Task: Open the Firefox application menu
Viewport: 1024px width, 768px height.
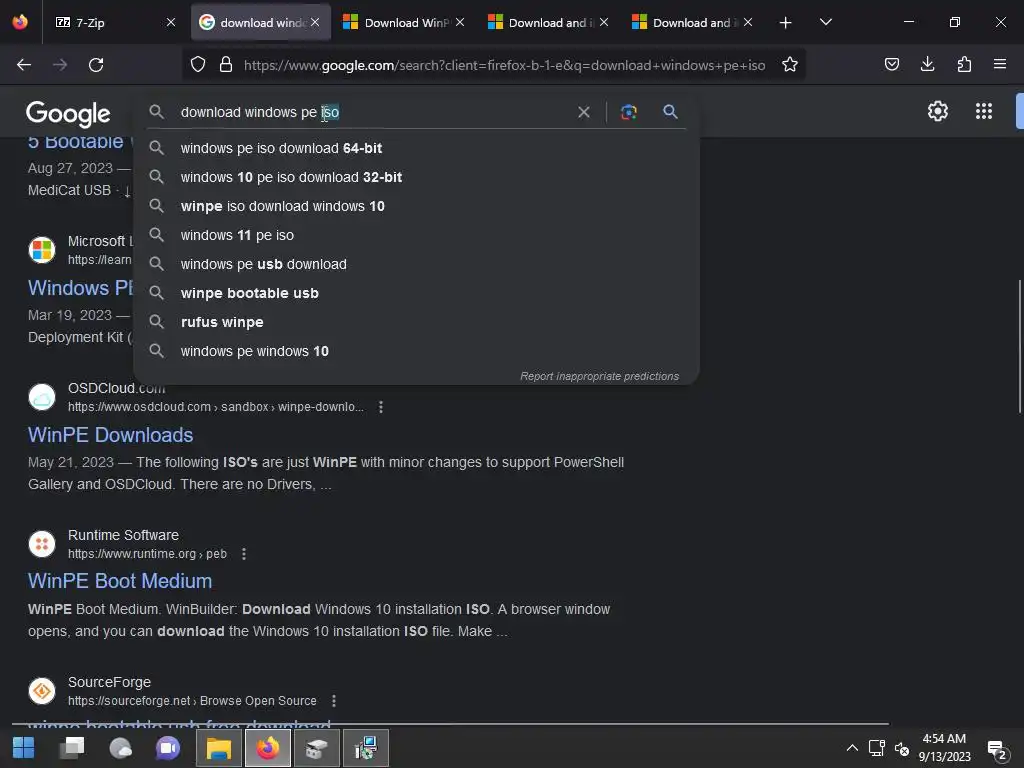Action: tap(1000, 65)
